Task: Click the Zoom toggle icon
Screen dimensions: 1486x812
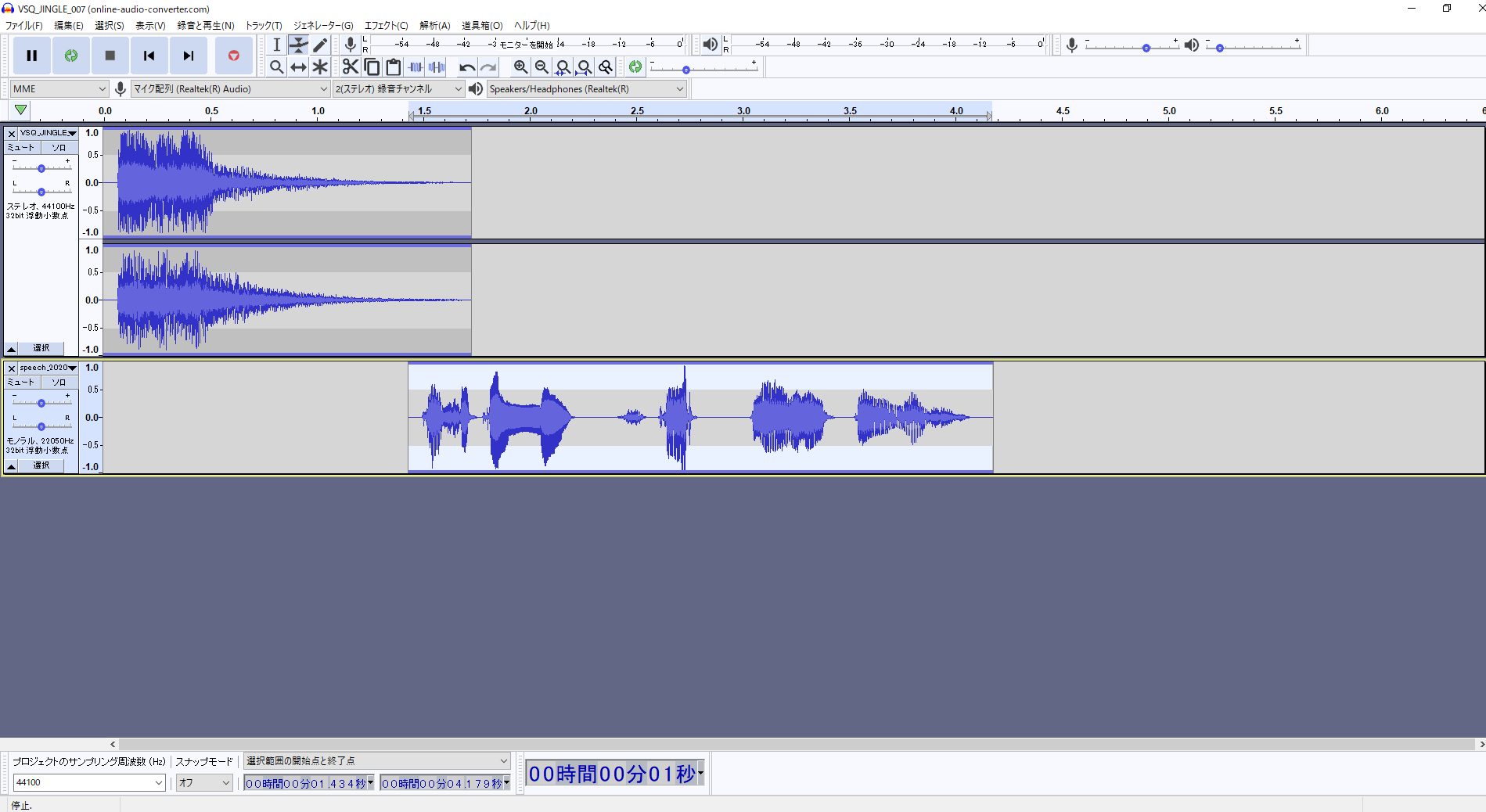Action: 605,67
